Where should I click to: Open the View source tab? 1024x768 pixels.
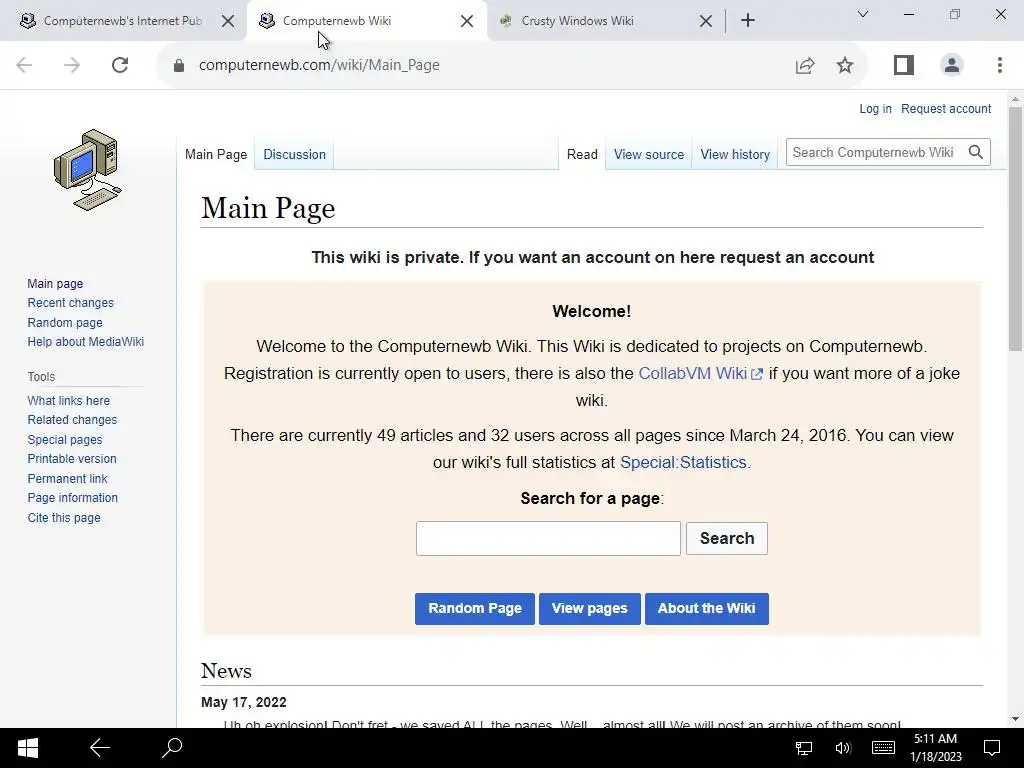pos(648,155)
